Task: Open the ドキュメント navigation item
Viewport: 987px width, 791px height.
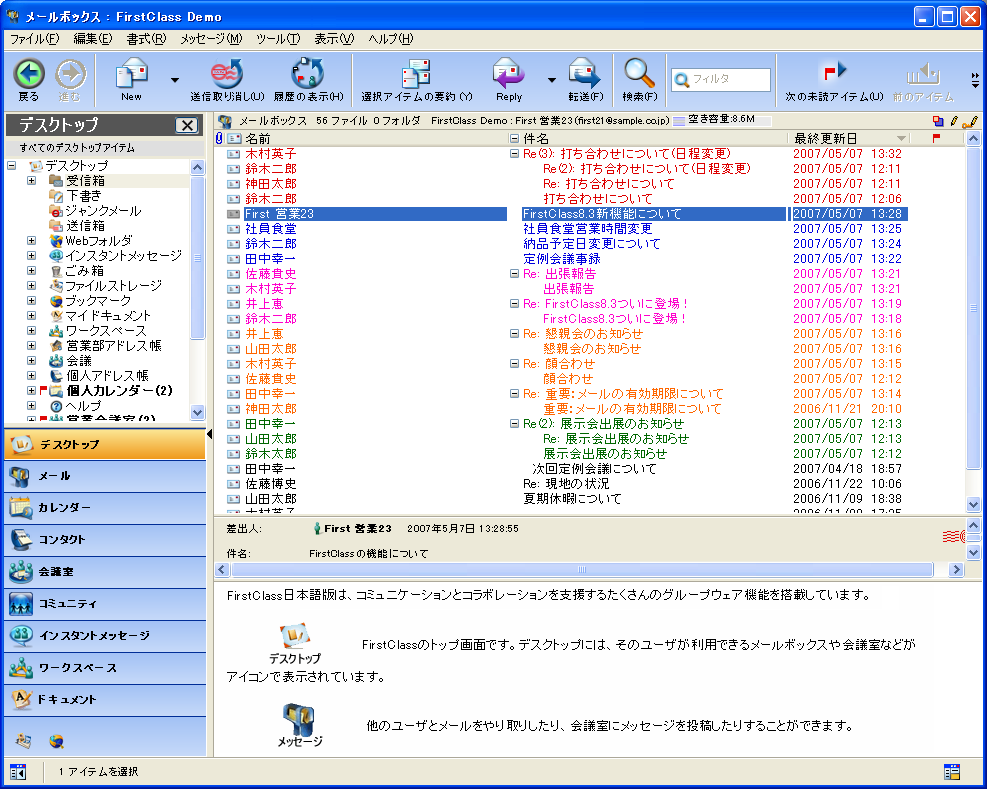Action: (104, 700)
